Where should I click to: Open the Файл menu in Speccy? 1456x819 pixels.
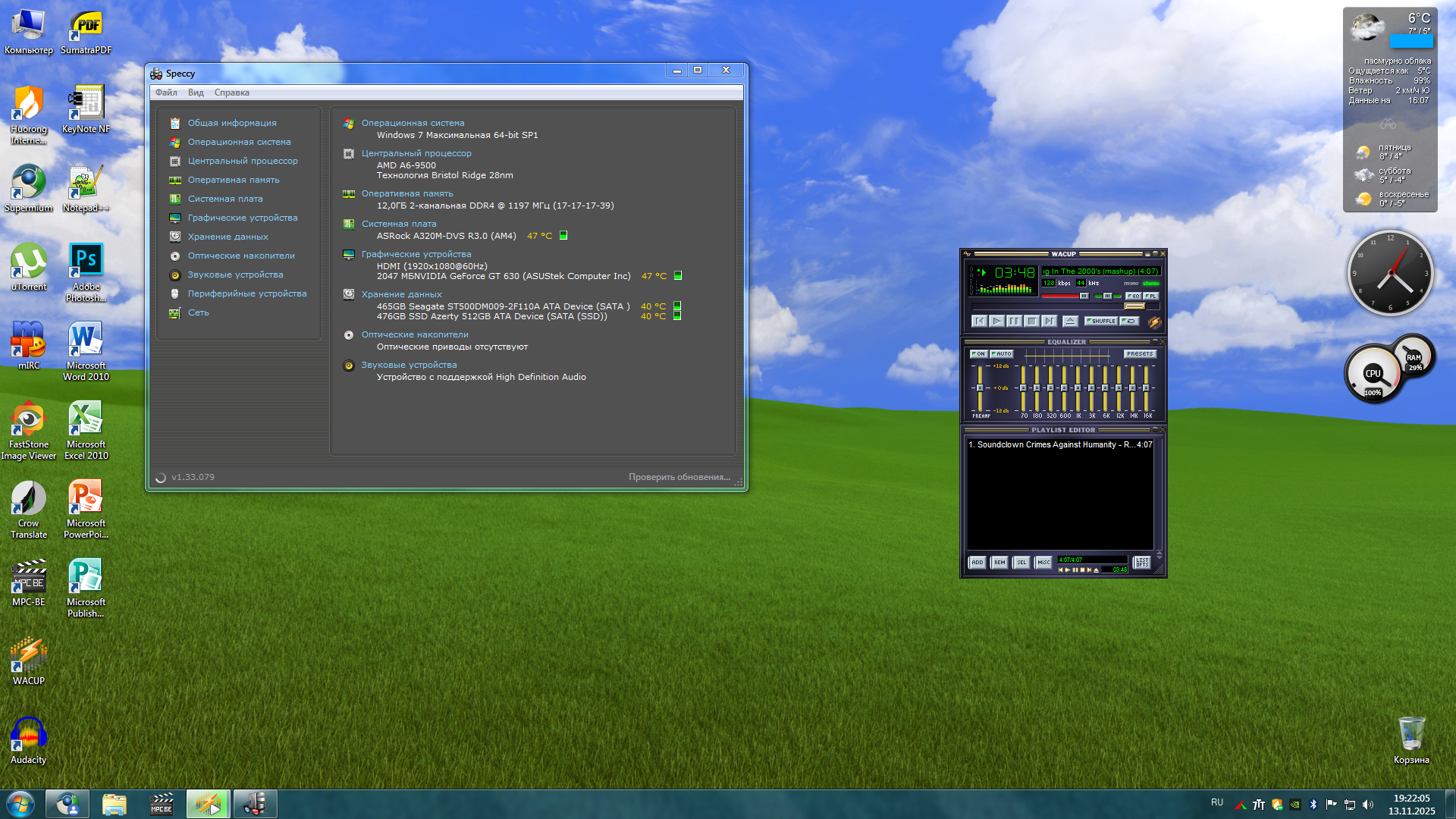(166, 93)
